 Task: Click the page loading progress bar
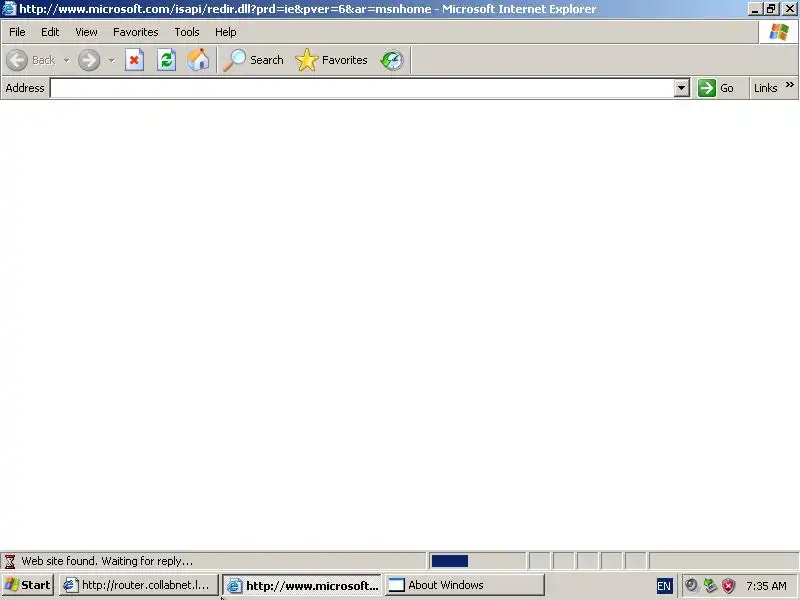(477, 561)
